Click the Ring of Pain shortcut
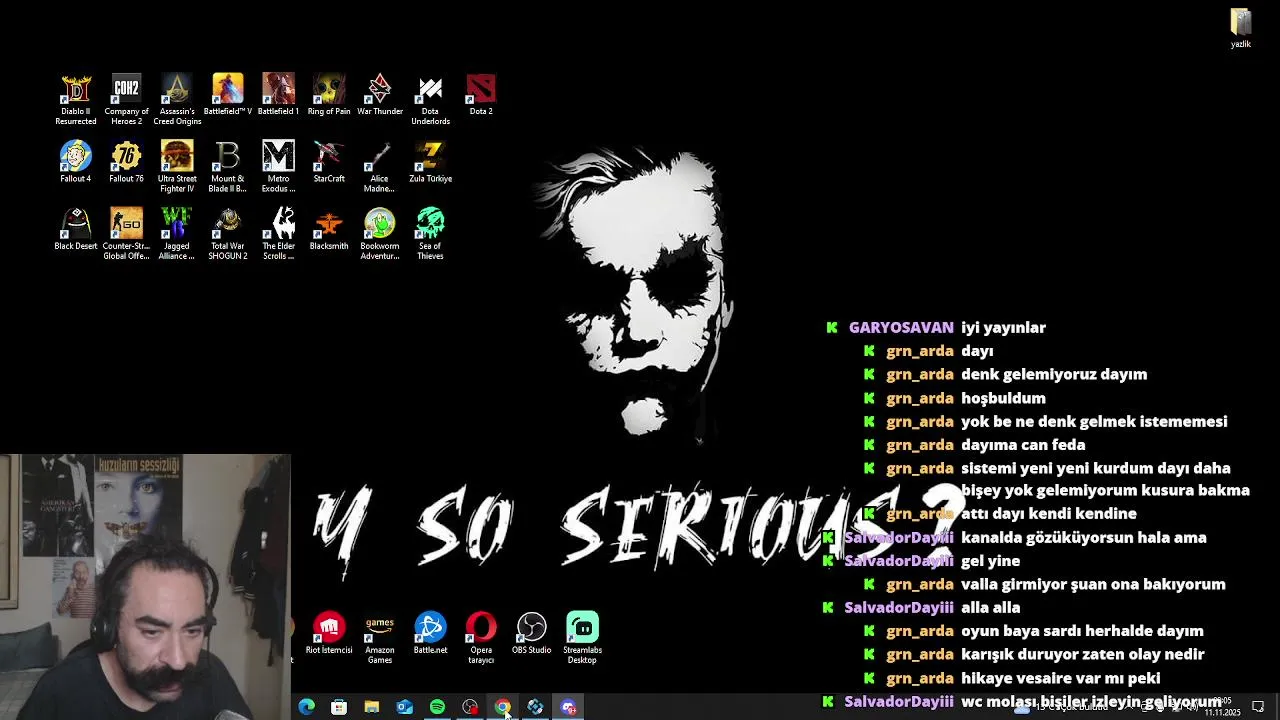This screenshot has width=1280, height=720. coord(329,95)
